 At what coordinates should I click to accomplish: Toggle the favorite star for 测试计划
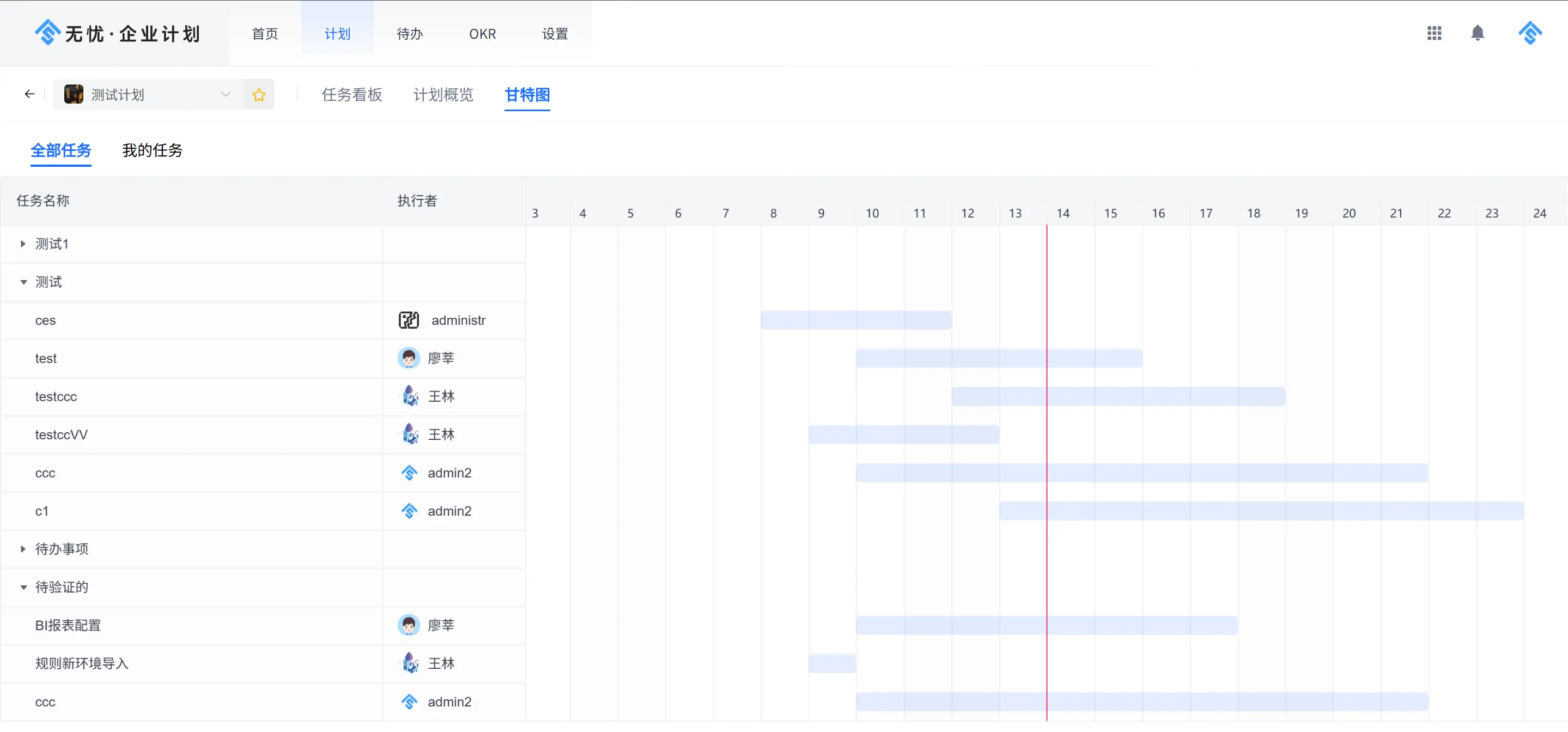[259, 94]
